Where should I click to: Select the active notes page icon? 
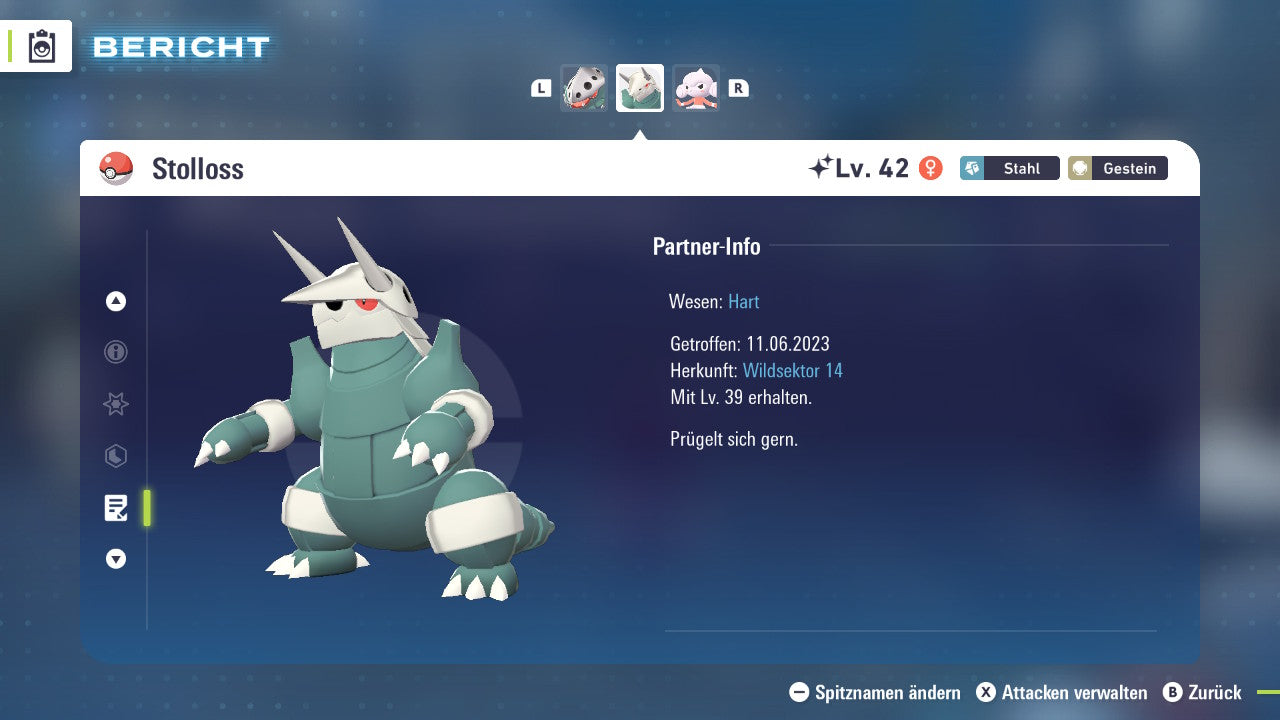click(x=116, y=508)
